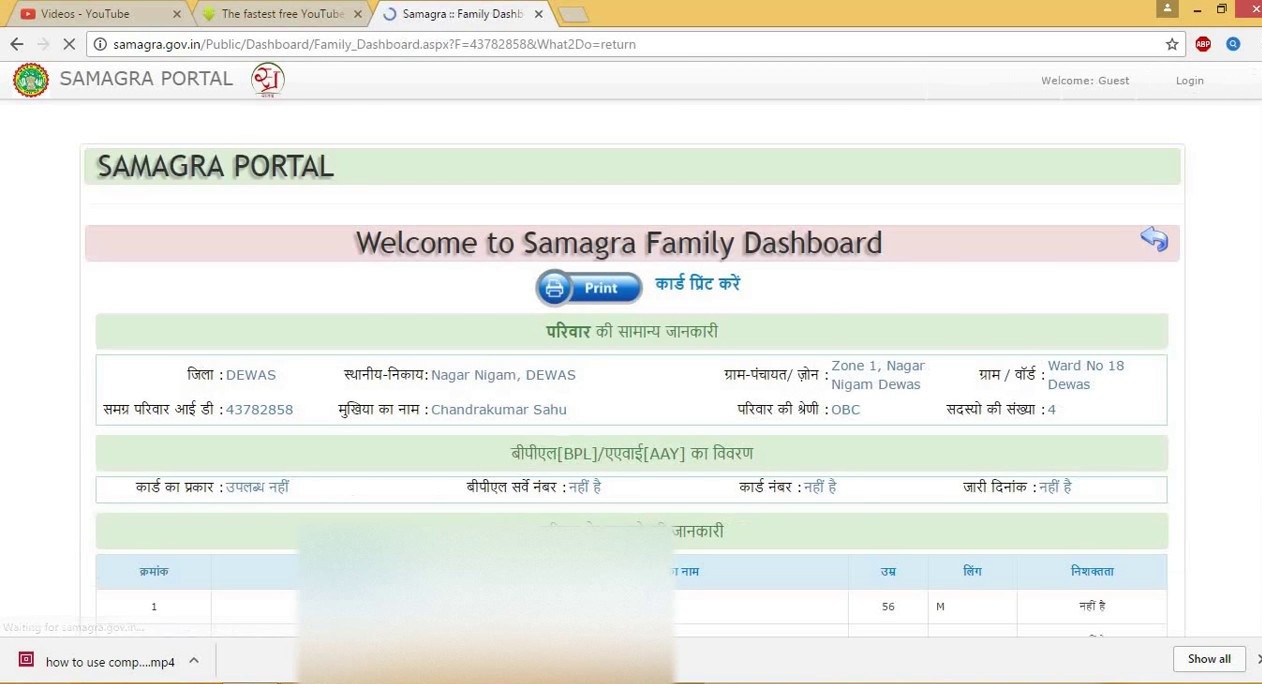
Task: View site information icon in address bar
Action: (99, 44)
